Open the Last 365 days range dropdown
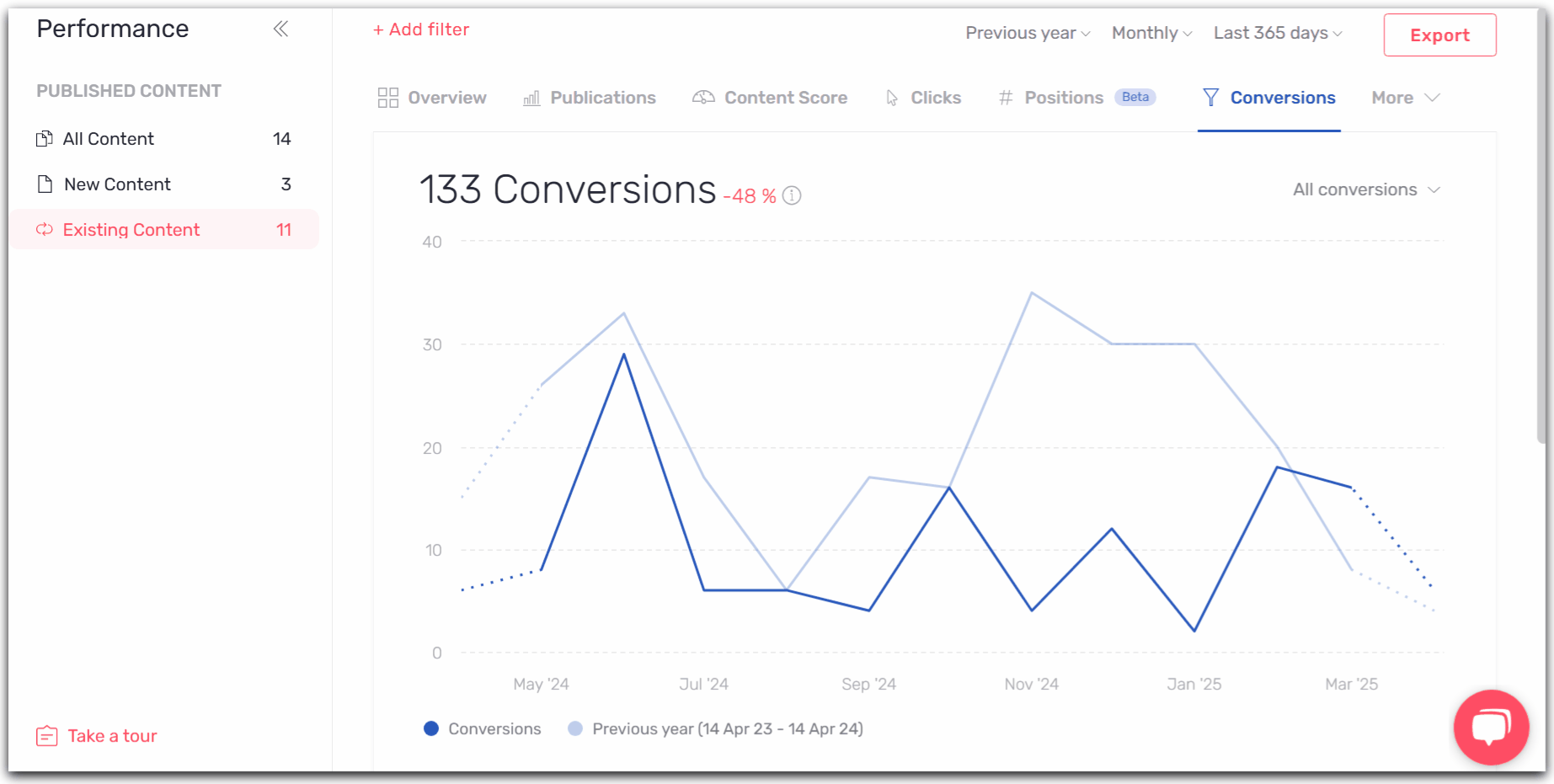This screenshot has height=784, width=1554. pyautogui.click(x=1278, y=33)
